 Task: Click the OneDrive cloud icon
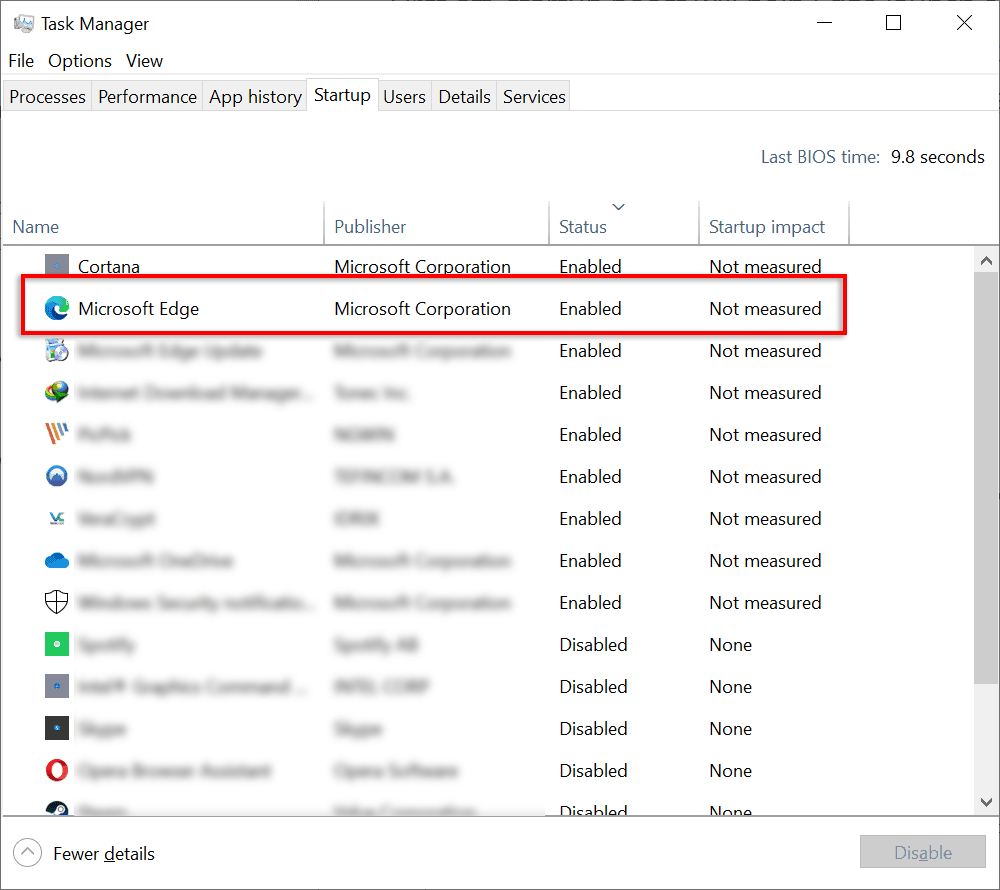tap(57, 560)
